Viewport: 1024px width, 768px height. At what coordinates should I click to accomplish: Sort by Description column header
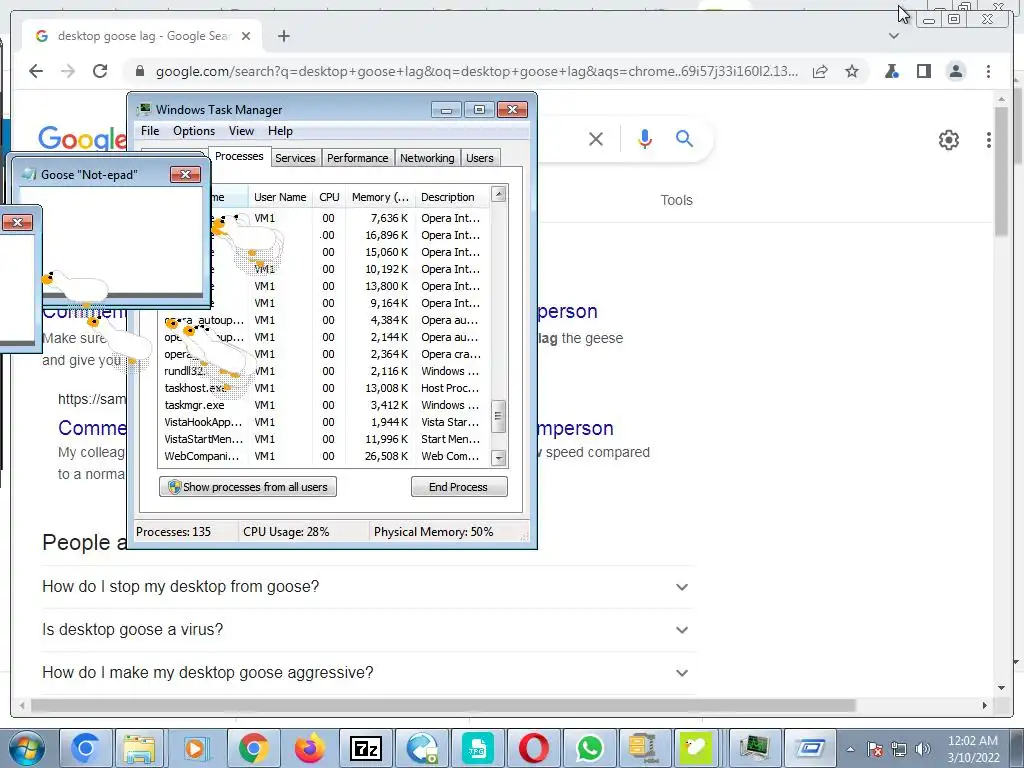pos(452,197)
